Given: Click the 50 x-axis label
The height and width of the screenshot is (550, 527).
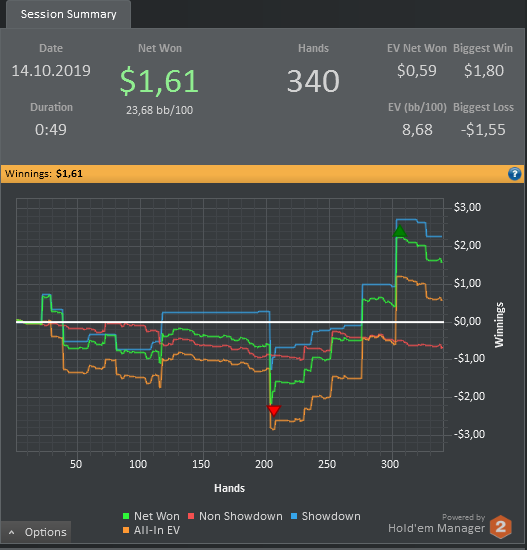Looking at the screenshot, I should coord(76,464).
